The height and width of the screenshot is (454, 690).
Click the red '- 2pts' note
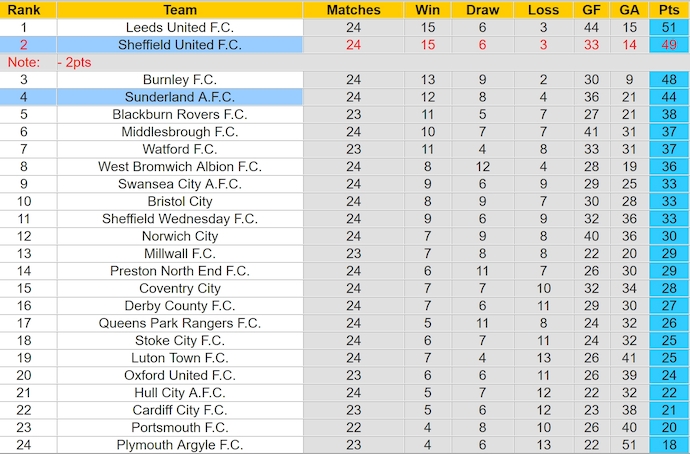tap(74, 62)
